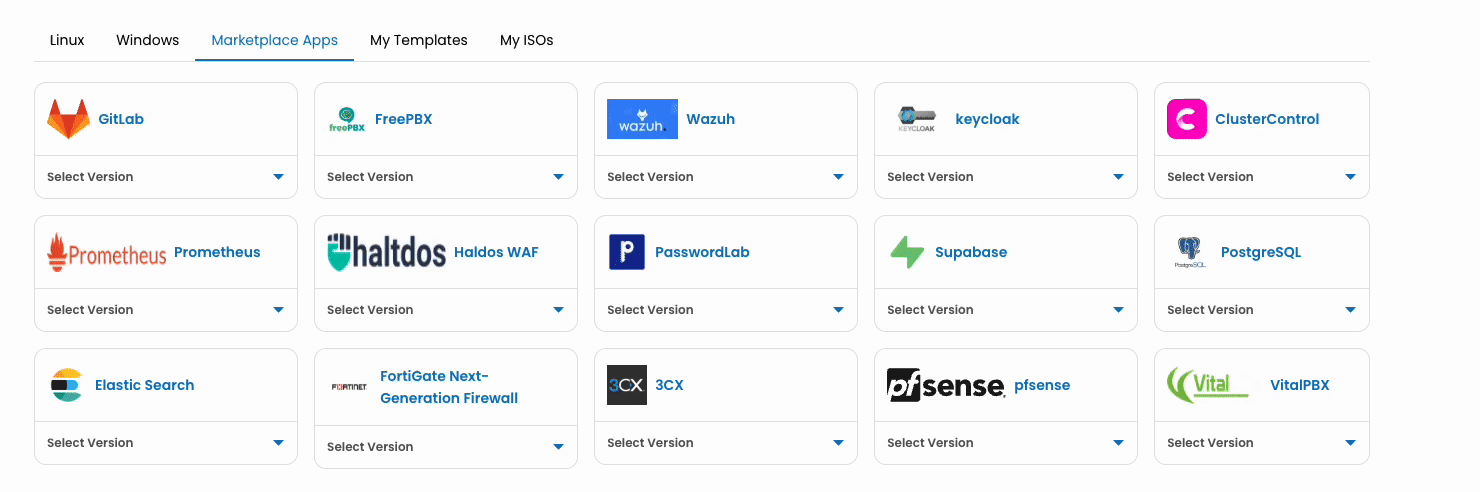Open Prometheus Select Version dropdown
This screenshot has width=1480, height=492.
(x=166, y=310)
